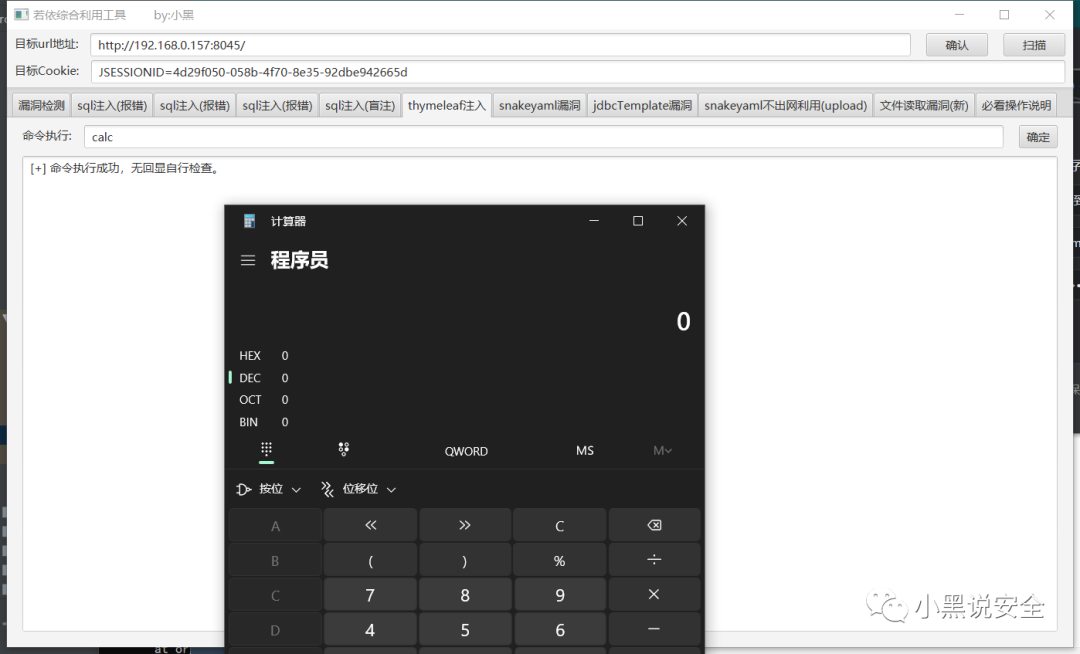
Task: Click the right shift » key
Action: [x=465, y=525]
